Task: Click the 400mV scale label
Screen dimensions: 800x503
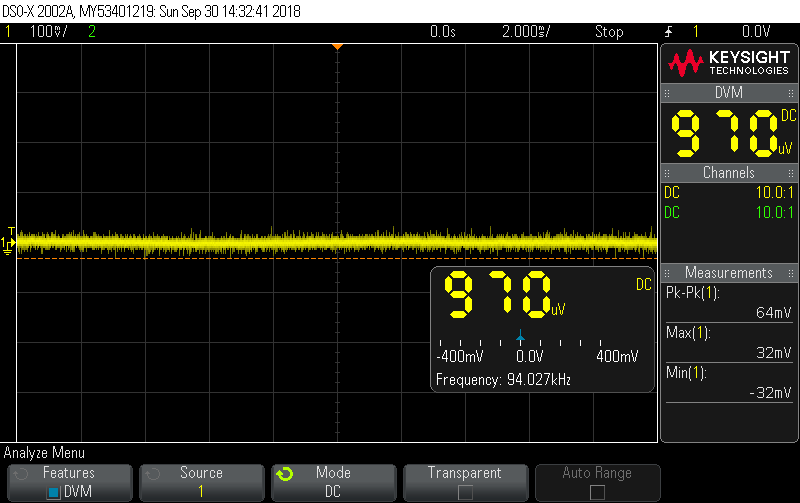Action: tap(617, 357)
